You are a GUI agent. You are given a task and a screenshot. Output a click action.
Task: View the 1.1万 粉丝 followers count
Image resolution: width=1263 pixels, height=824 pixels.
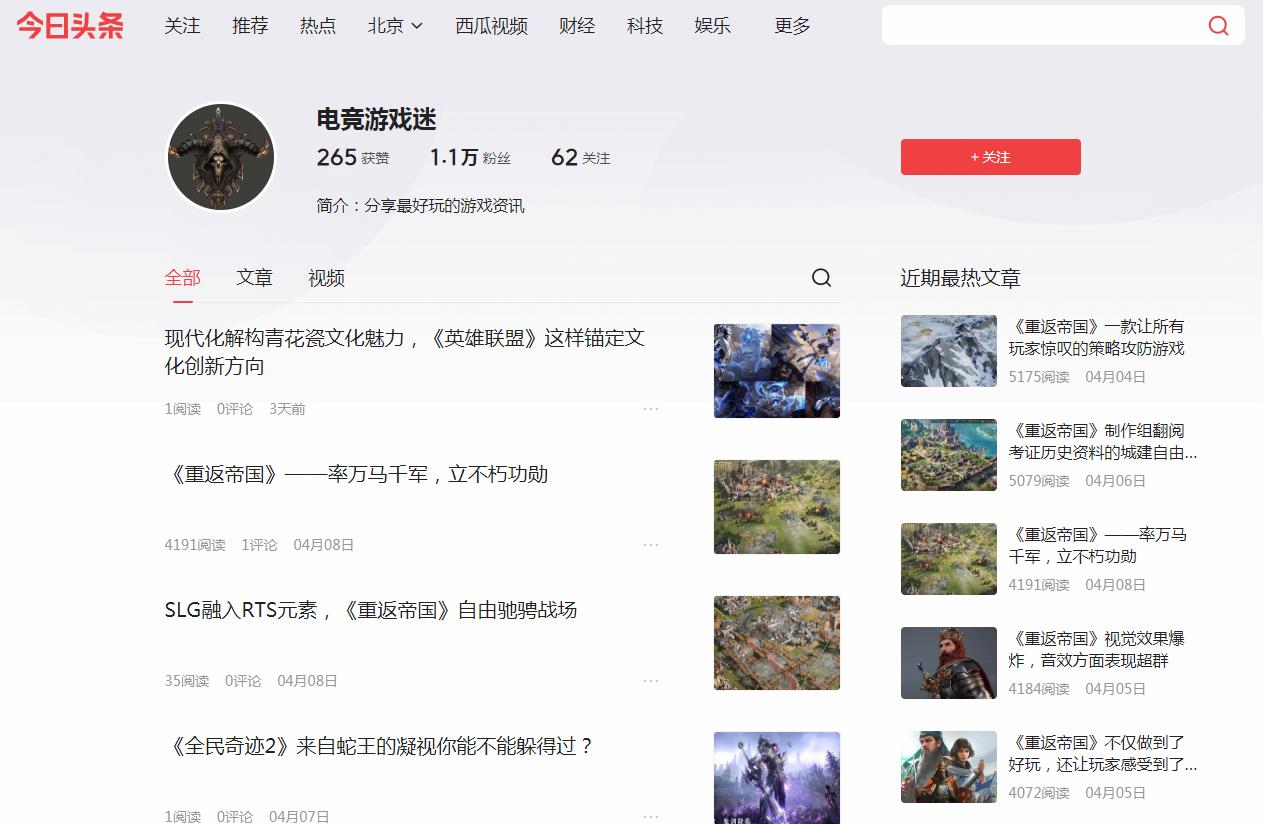pyautogui.click(x=470, y=157)
